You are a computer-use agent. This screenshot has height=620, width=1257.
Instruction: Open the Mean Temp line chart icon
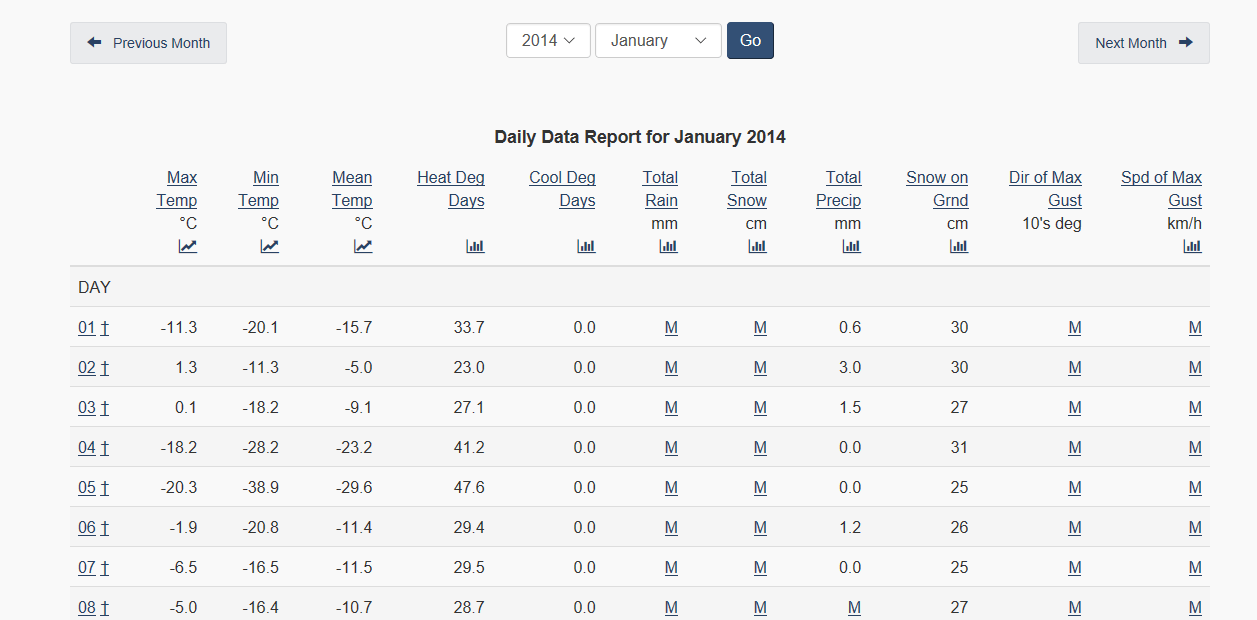(363, 246)
